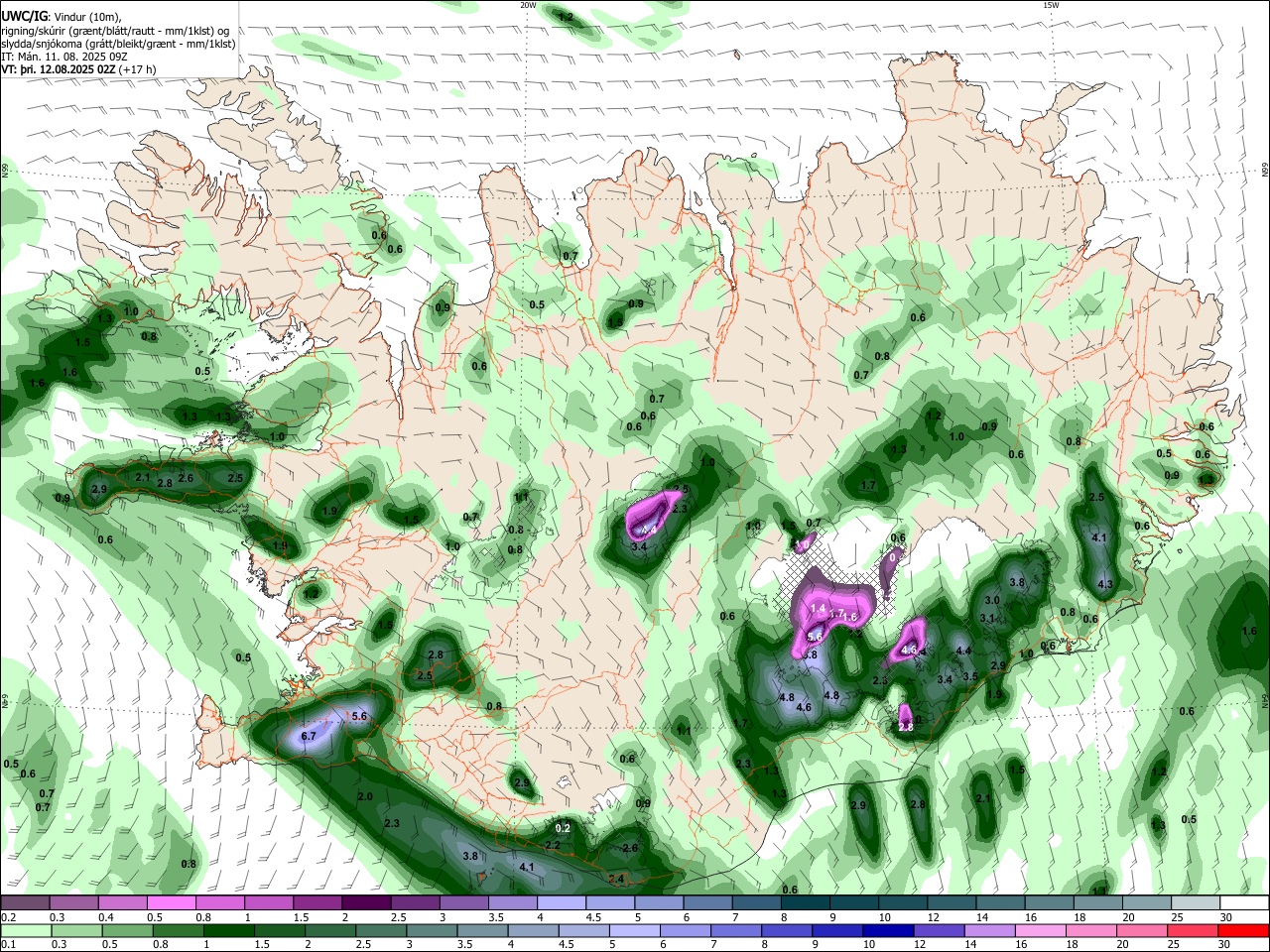
Task: Click the 2.0 rainfall value on the map
Action: click(365, 796)
